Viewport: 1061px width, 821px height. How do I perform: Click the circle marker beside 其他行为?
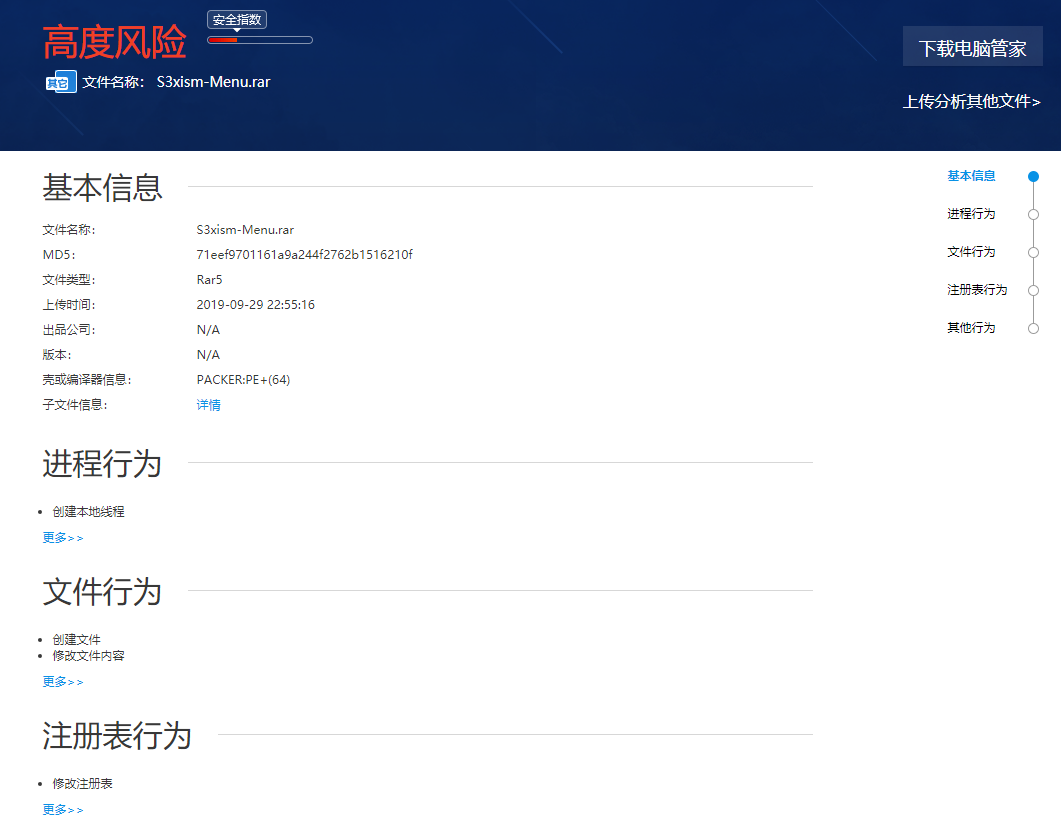(1033, 328)
